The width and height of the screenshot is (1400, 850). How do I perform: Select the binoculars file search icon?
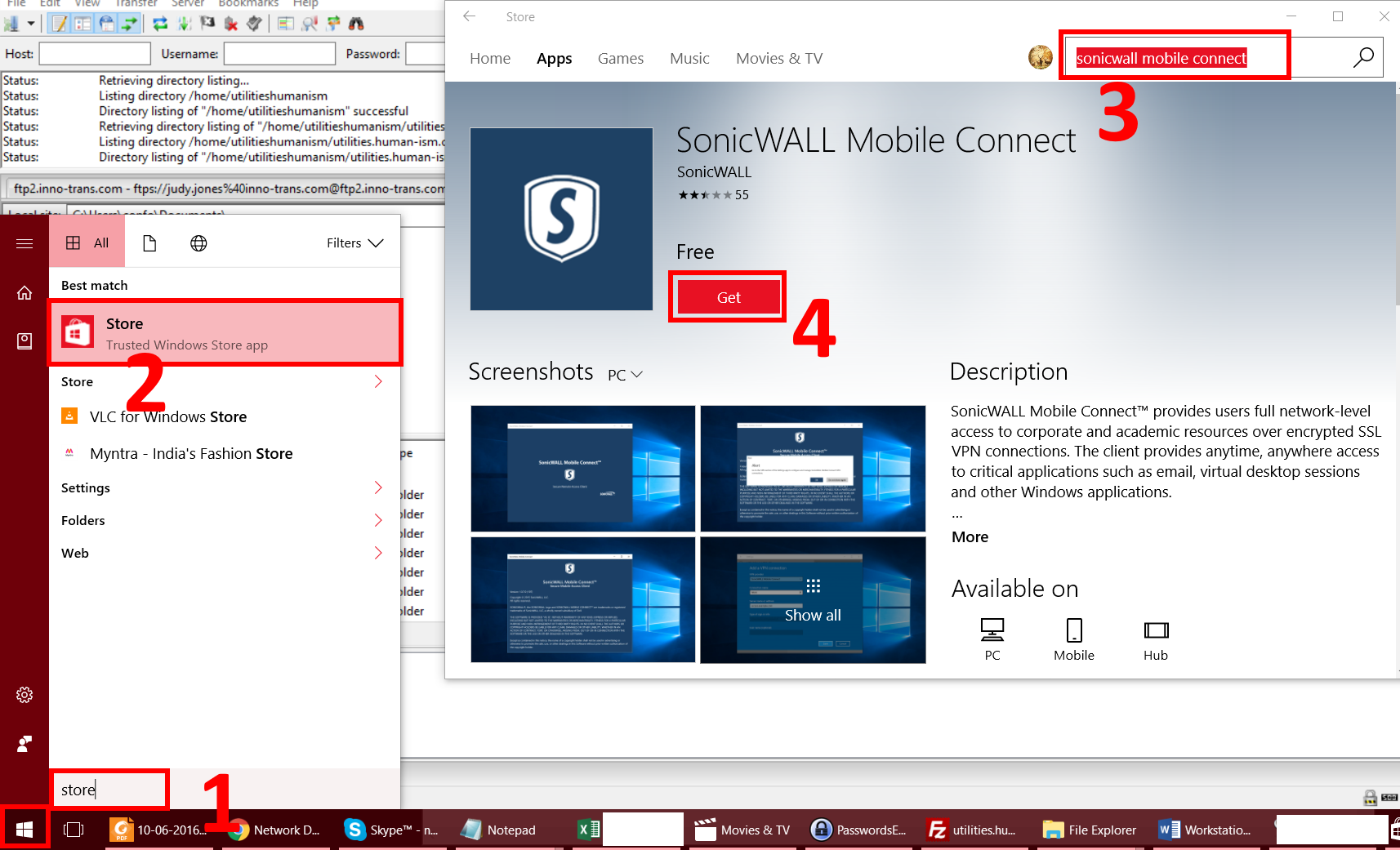tap(357, 23)
